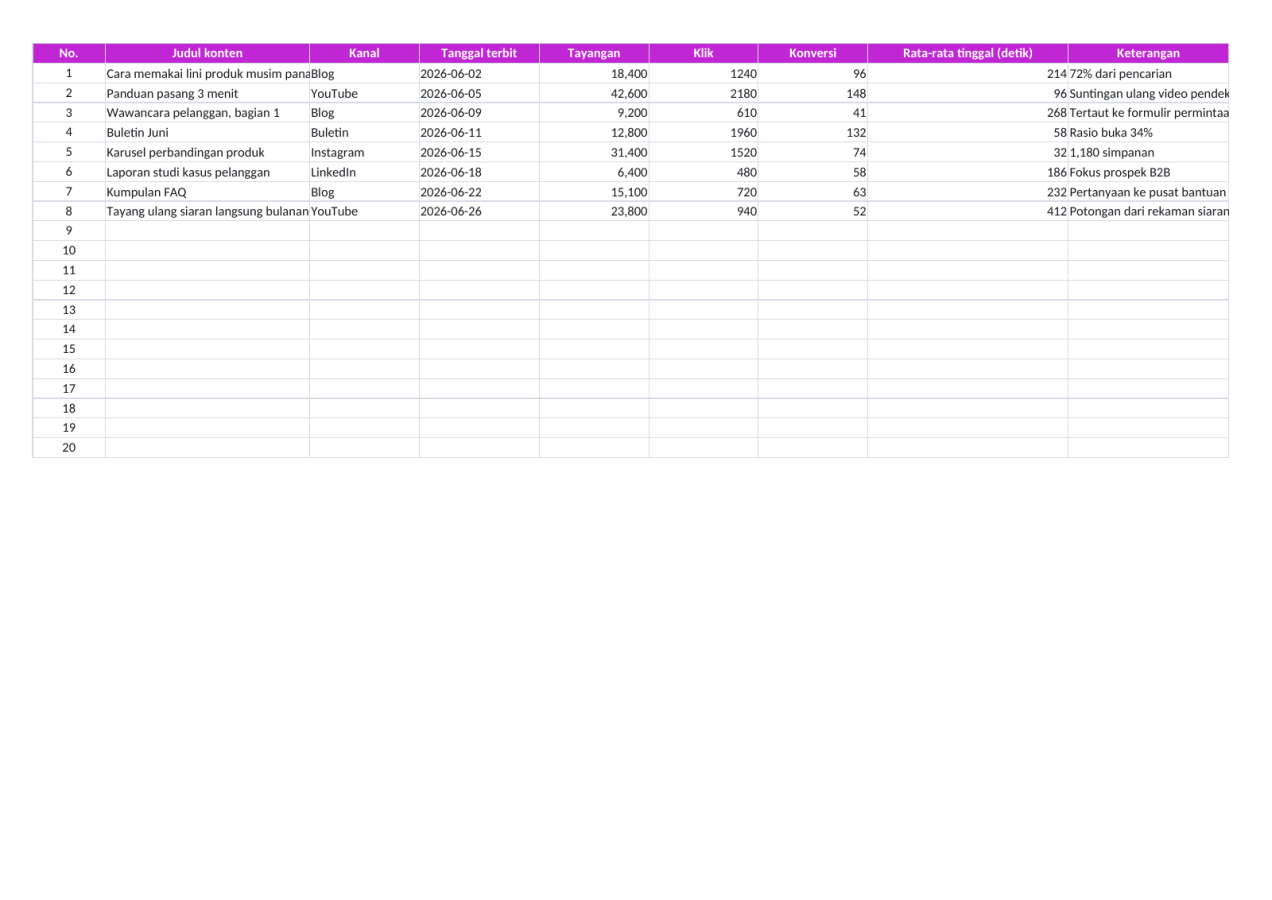Select the "Kumpulan FAQ" cell

pos(207,191)
